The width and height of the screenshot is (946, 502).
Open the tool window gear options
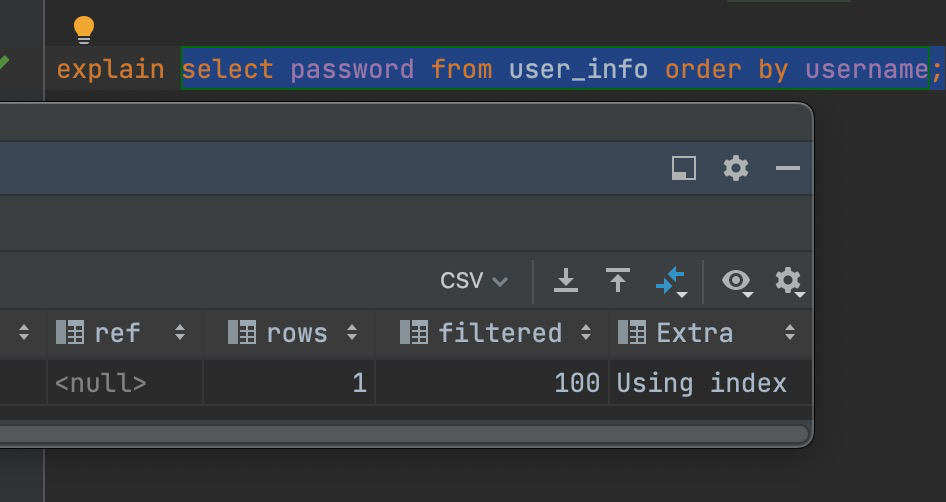click(x=736, y=168)
